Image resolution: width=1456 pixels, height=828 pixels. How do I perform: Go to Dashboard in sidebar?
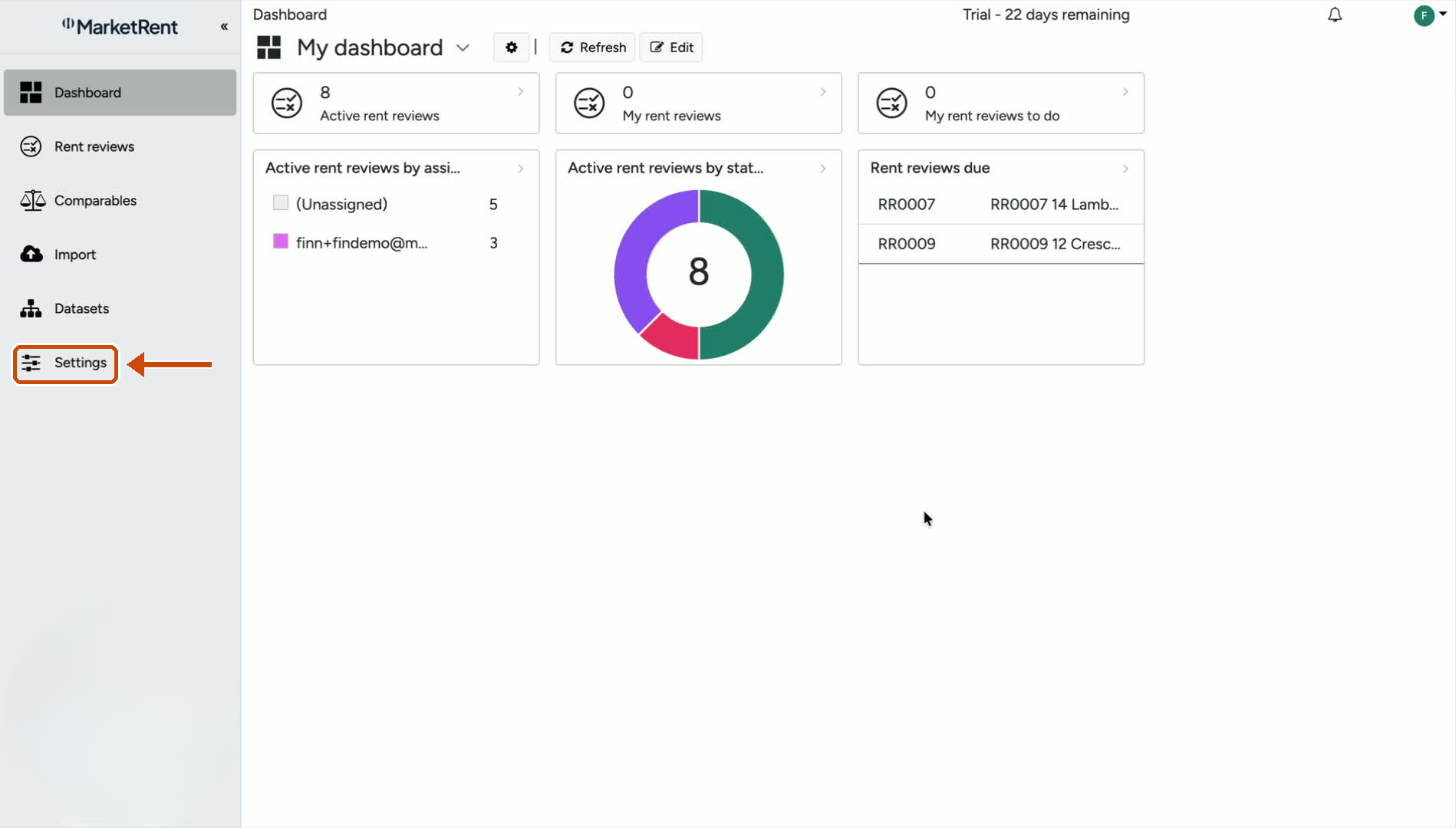point(120,93)
